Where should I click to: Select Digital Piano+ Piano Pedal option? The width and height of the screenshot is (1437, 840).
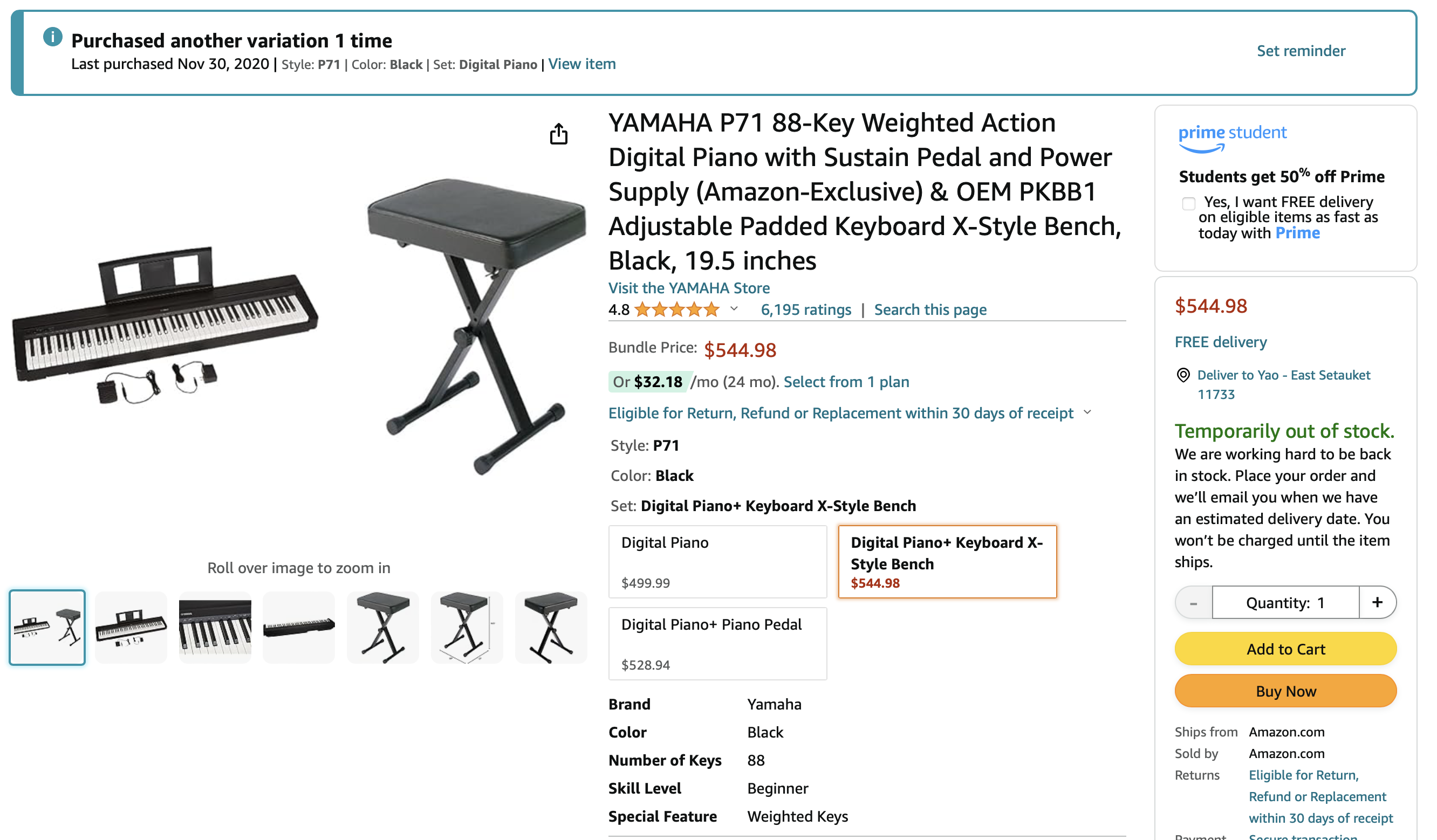point(717,643)
